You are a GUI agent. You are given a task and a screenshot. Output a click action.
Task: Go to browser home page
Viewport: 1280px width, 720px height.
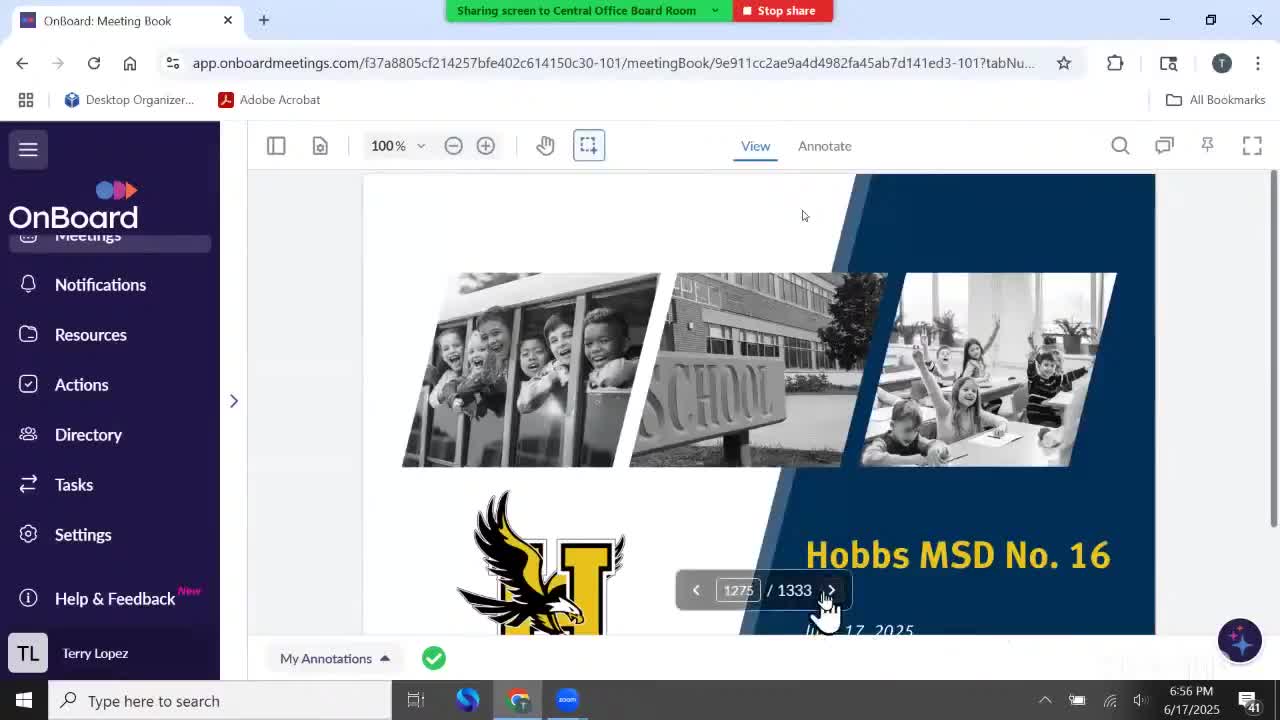click(130, 63)
